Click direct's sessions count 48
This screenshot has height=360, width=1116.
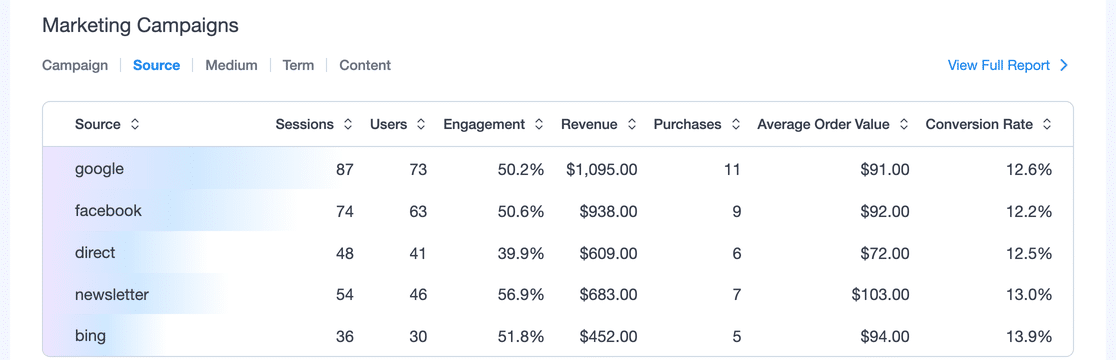(344, 253)
